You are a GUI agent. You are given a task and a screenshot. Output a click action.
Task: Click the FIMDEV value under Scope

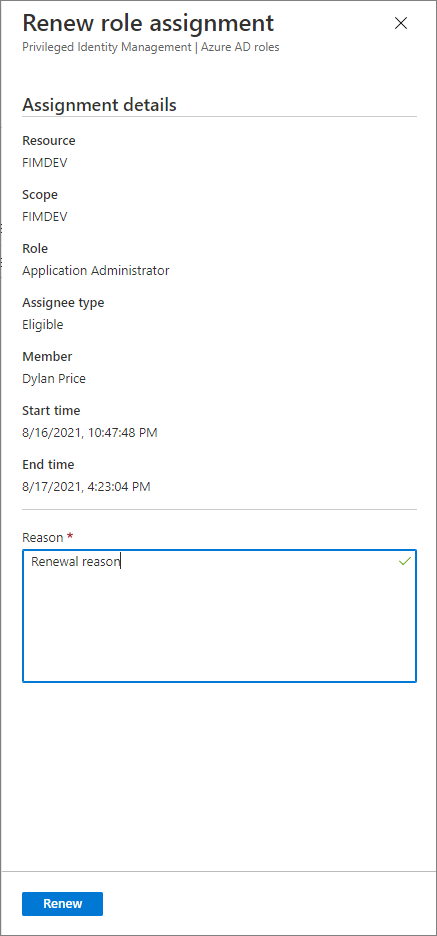pyautogui.click(x=45, y=217)
